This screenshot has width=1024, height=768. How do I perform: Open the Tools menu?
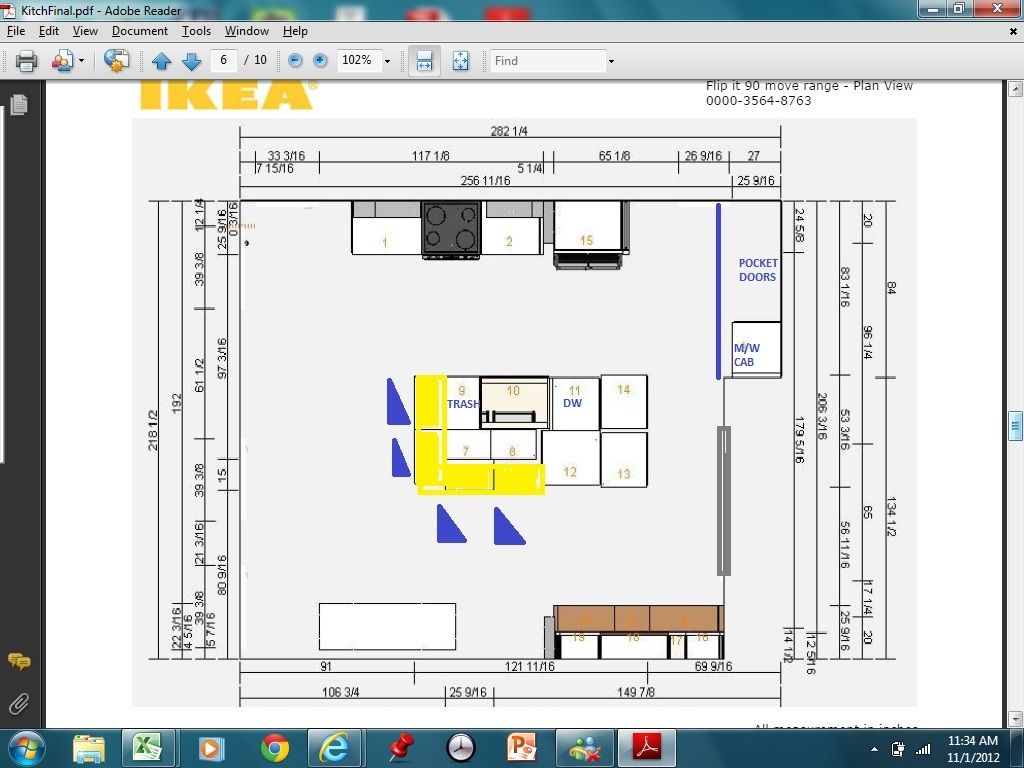point(196,31)
